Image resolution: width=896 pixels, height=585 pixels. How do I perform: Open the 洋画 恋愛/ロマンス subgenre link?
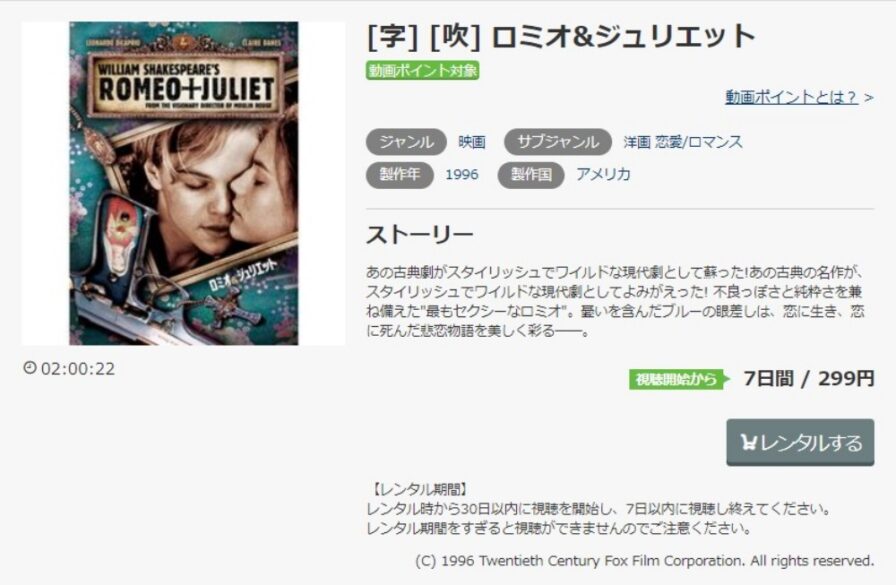click(x=683, y=142)
